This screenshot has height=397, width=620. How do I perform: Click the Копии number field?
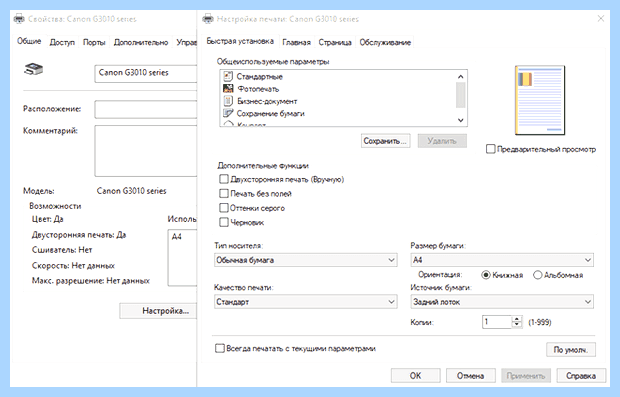coord(497,322)
